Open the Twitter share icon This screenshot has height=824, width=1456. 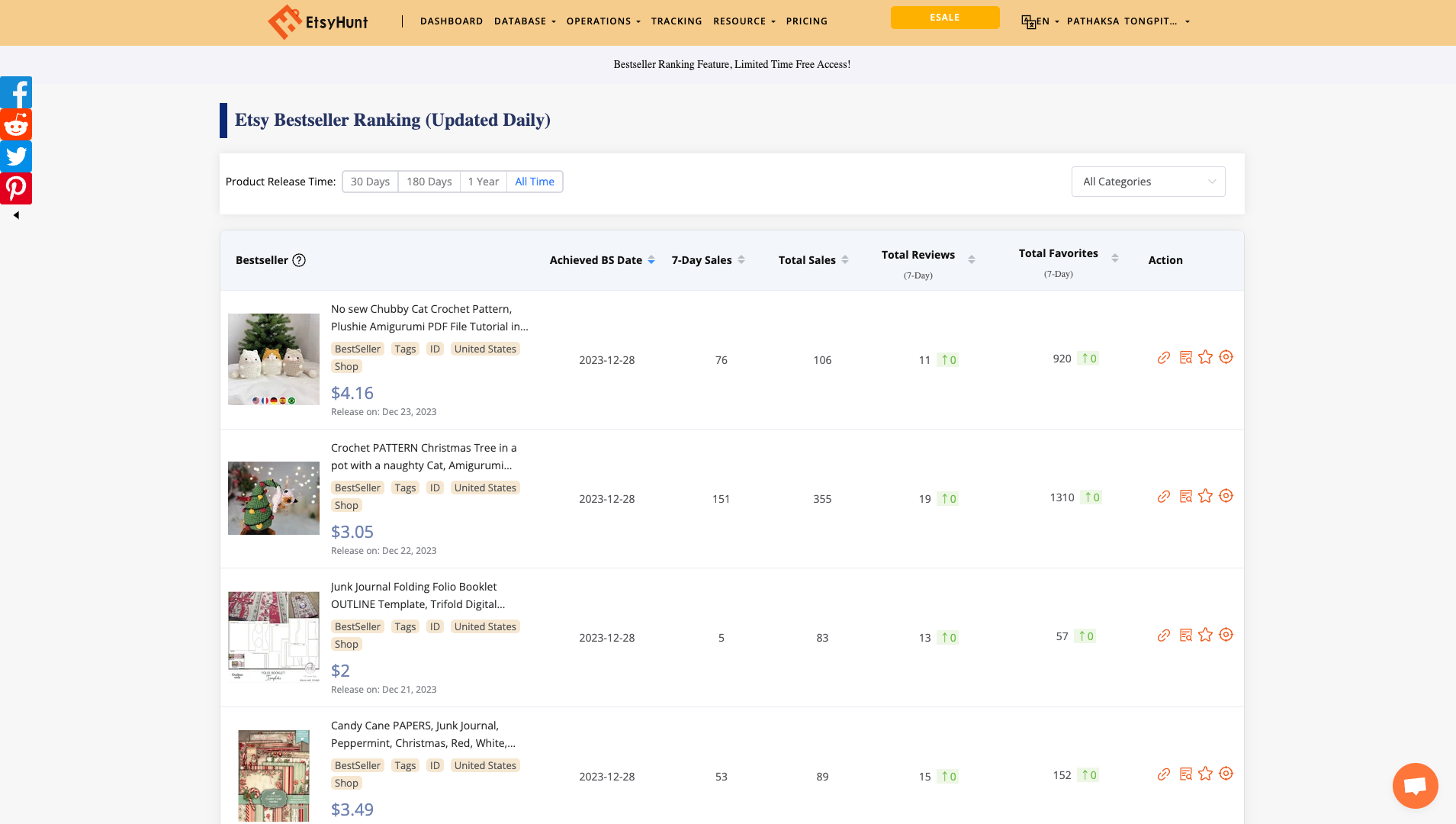(x=16, y=156)
